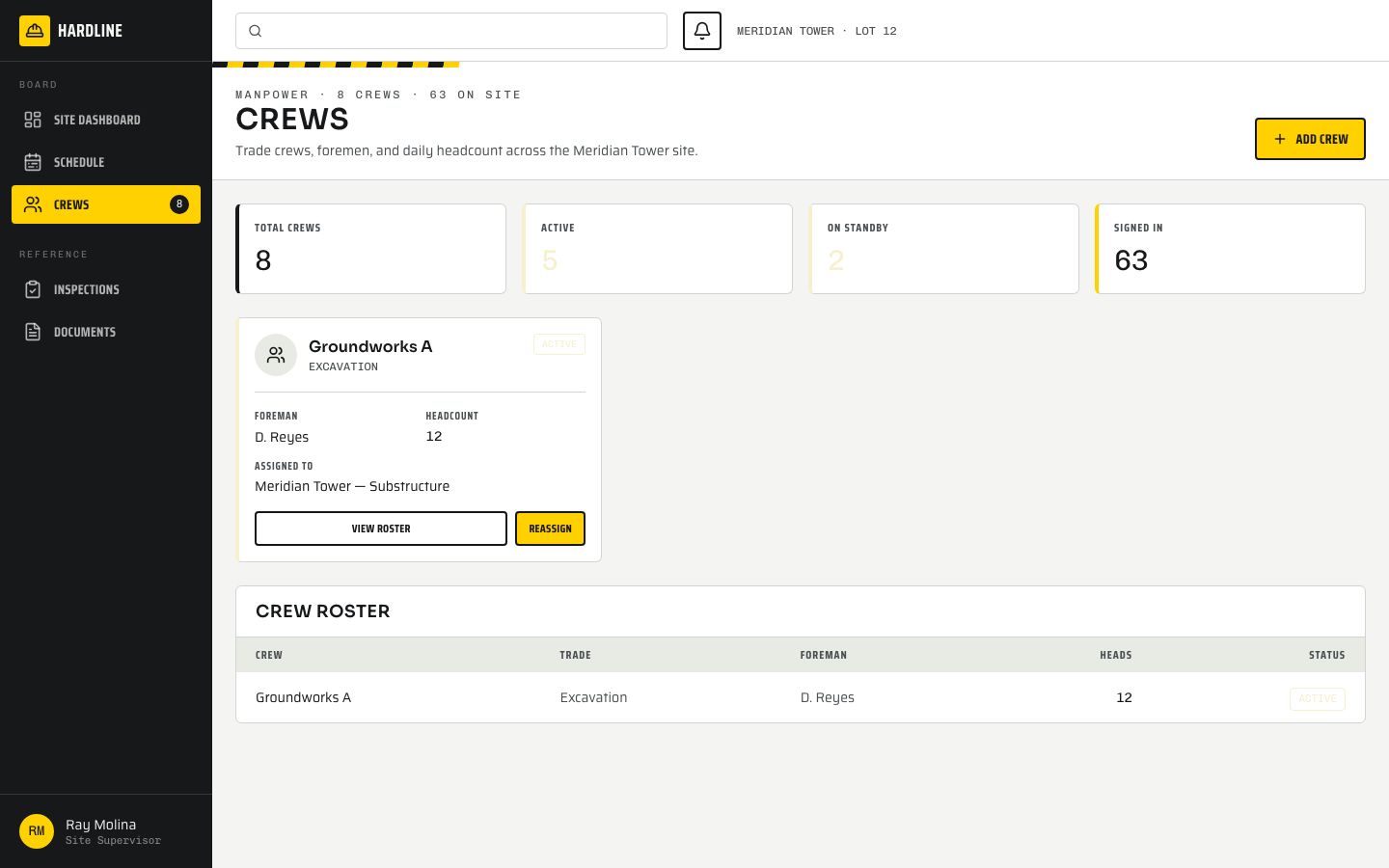Click the Groundworks A crew avatar icon

click(x=276, y=355)
